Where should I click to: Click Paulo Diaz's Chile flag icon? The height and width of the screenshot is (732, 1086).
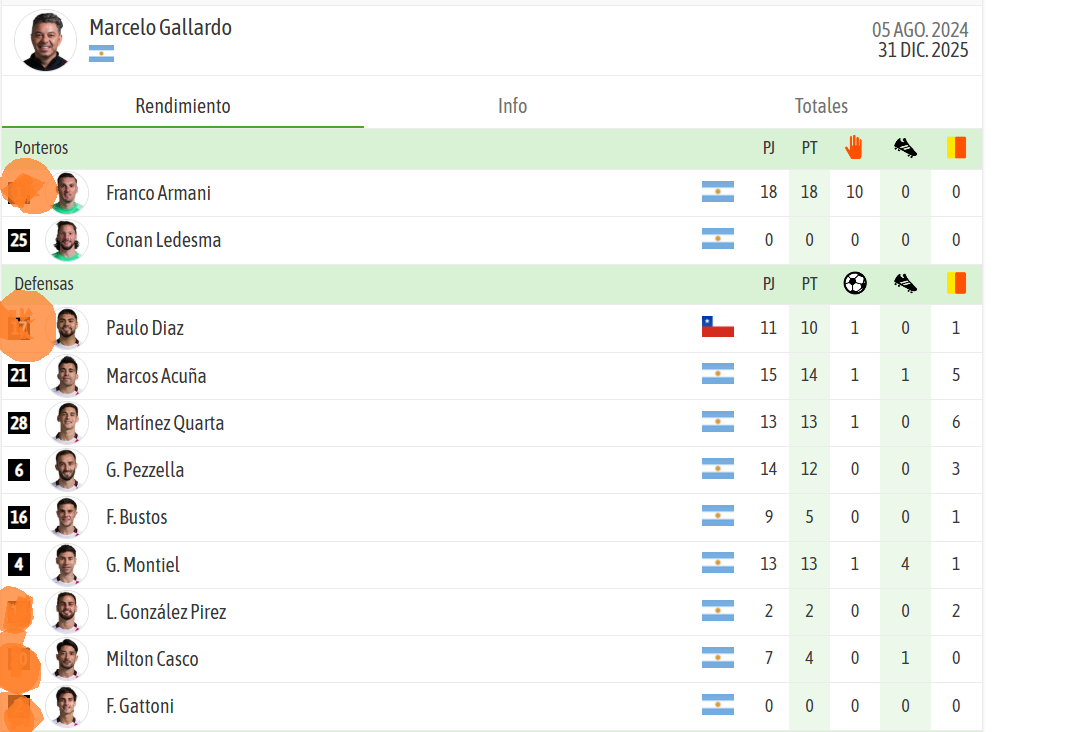click(718, 327)
